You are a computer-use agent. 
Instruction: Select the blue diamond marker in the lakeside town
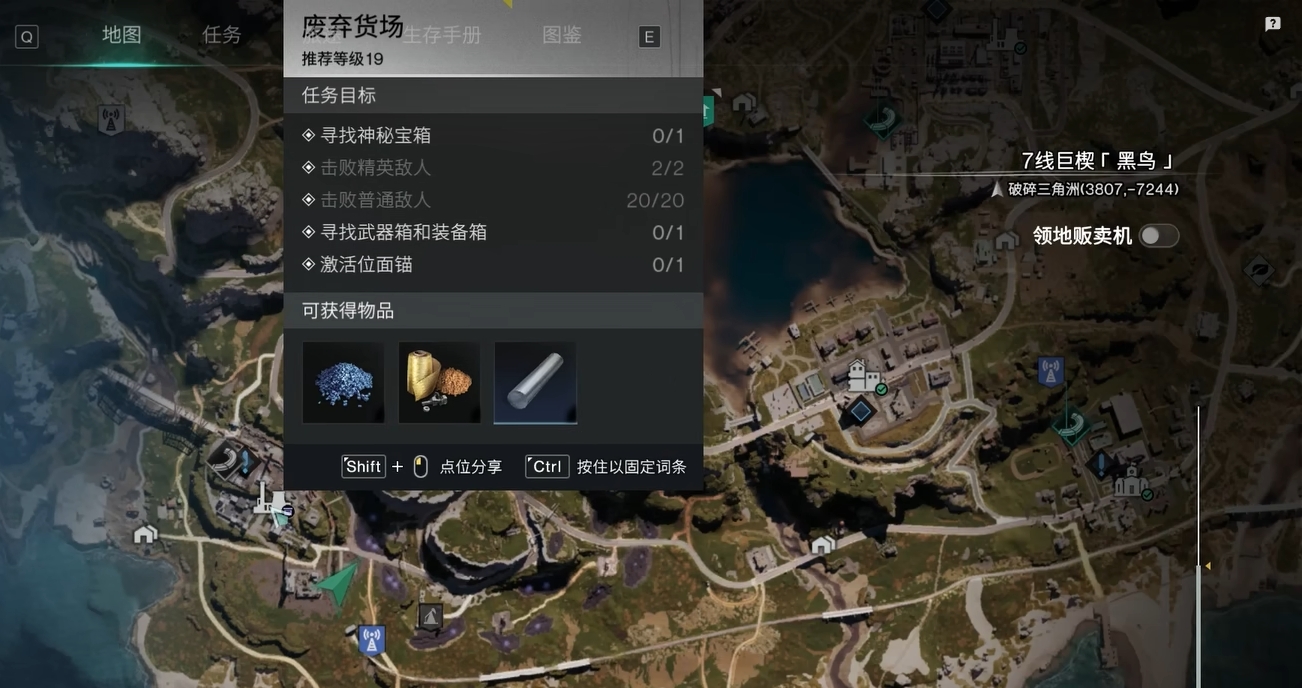pyautogui.click(x=859, y=410)
